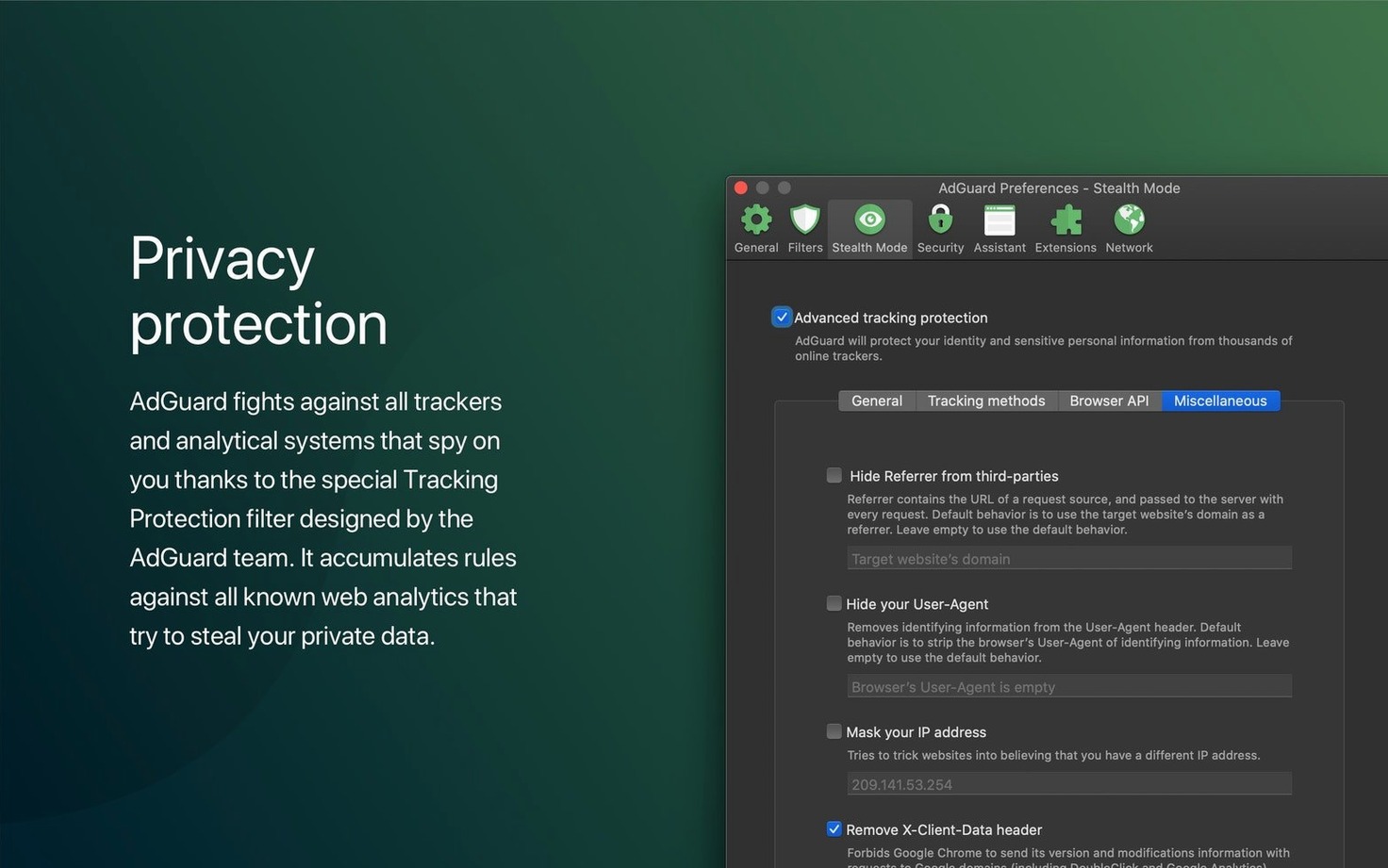Screen dimensions: 1388x868
Task: Disable Advanced tracking protection checkbox
Action: pos(782,317)
